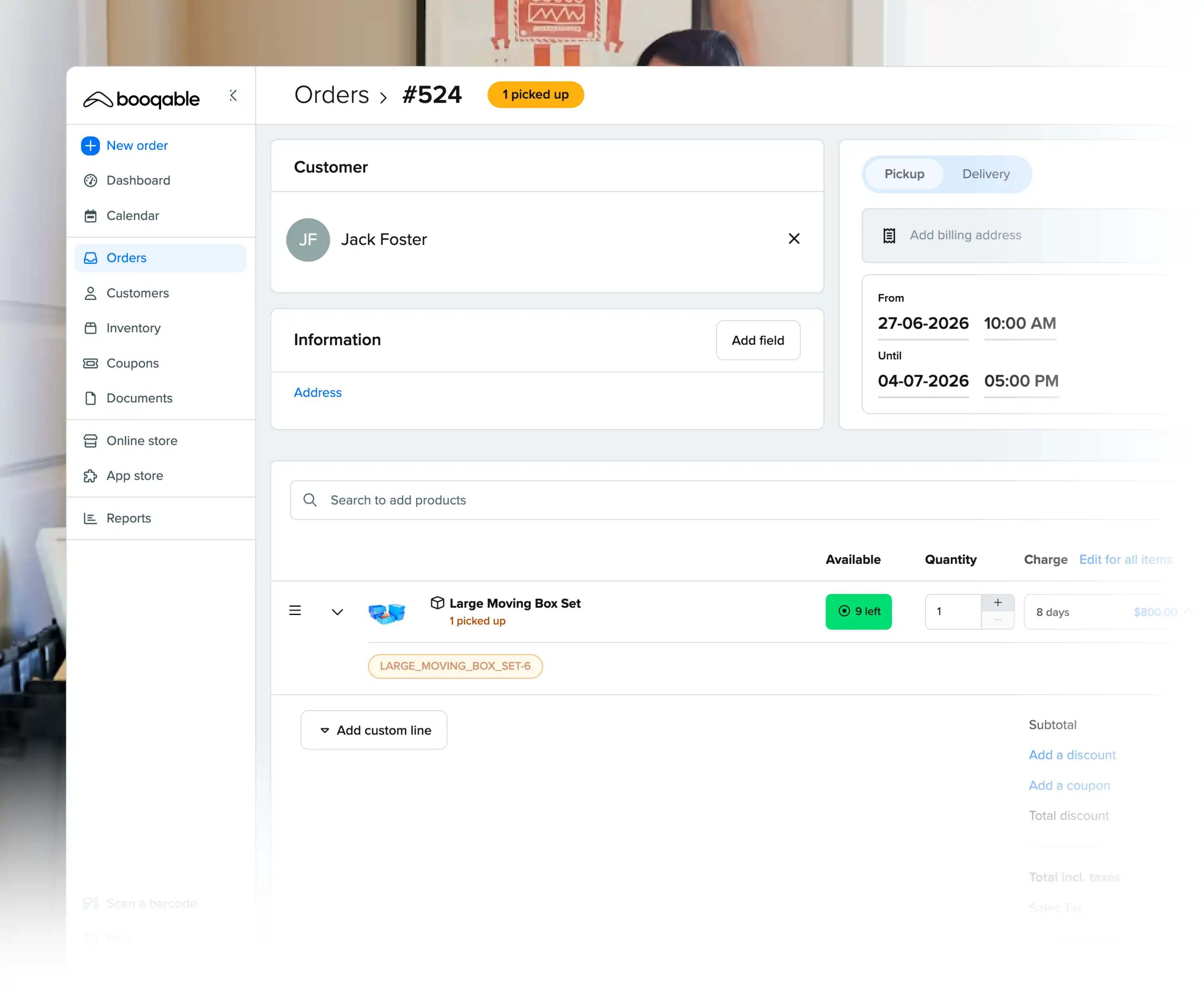
Task: Click Scan a barcode in sidebar
Action: 140,903
